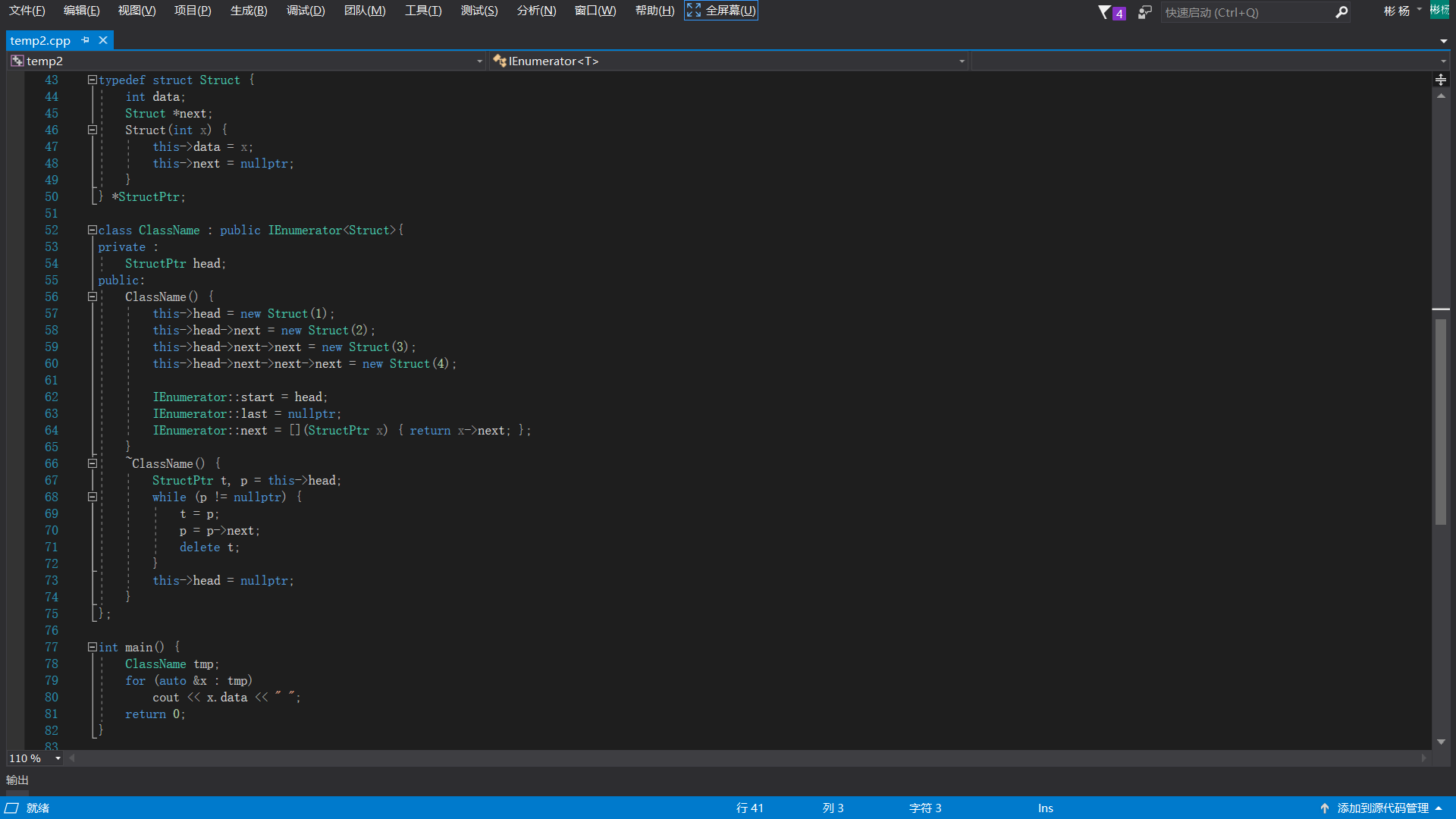
Task: Open the notifications flag icon
Action: 1104,12
